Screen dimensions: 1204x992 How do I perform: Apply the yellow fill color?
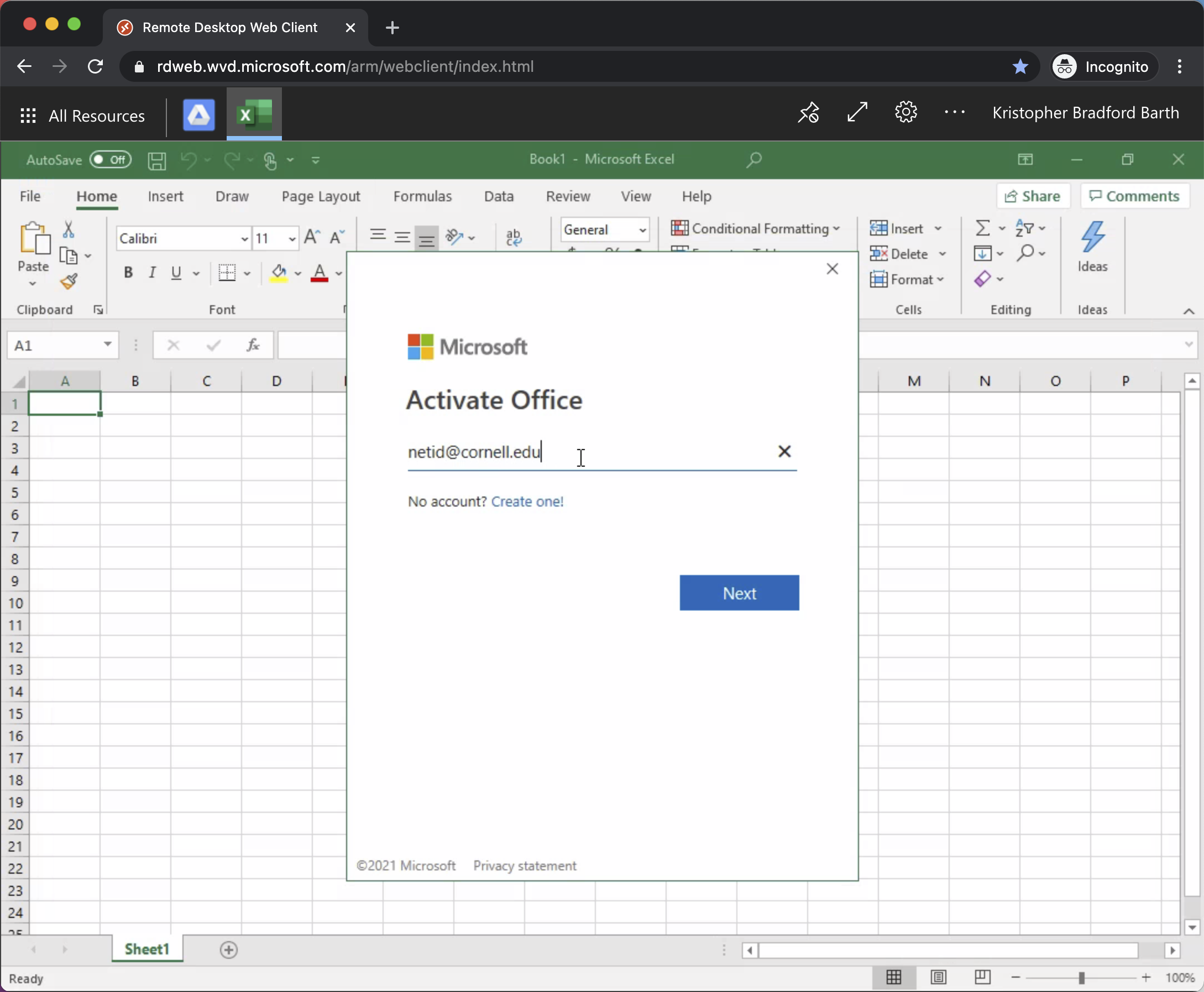pos(279,273)
